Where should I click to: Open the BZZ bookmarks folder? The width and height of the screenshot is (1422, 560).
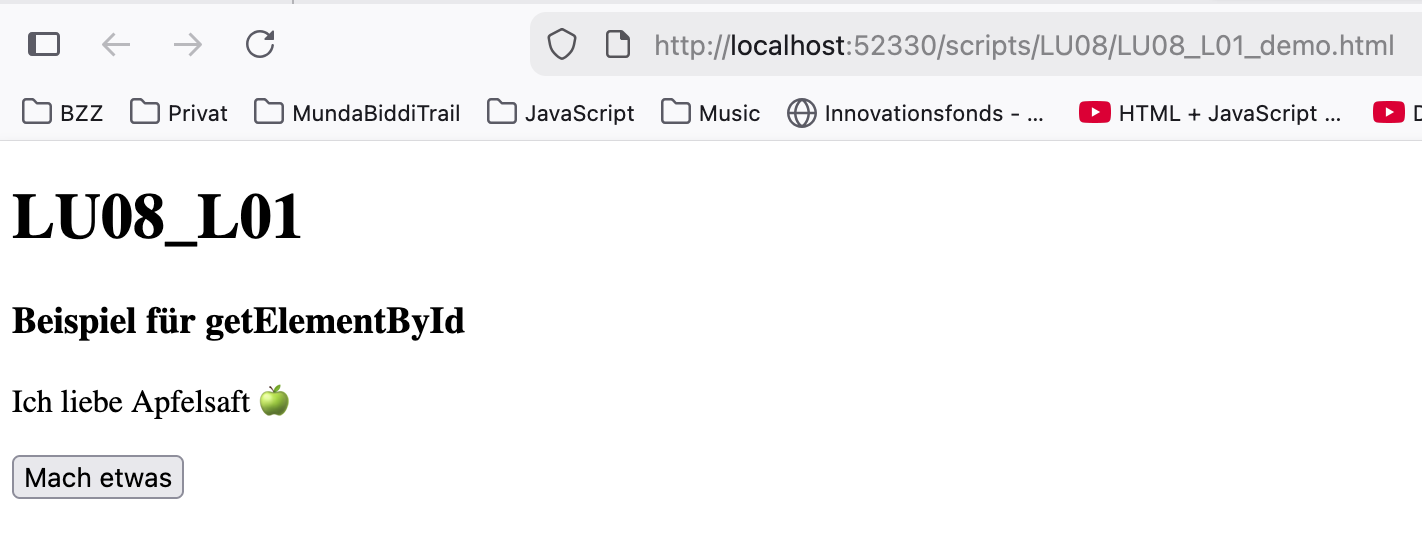tap(62, 113)
